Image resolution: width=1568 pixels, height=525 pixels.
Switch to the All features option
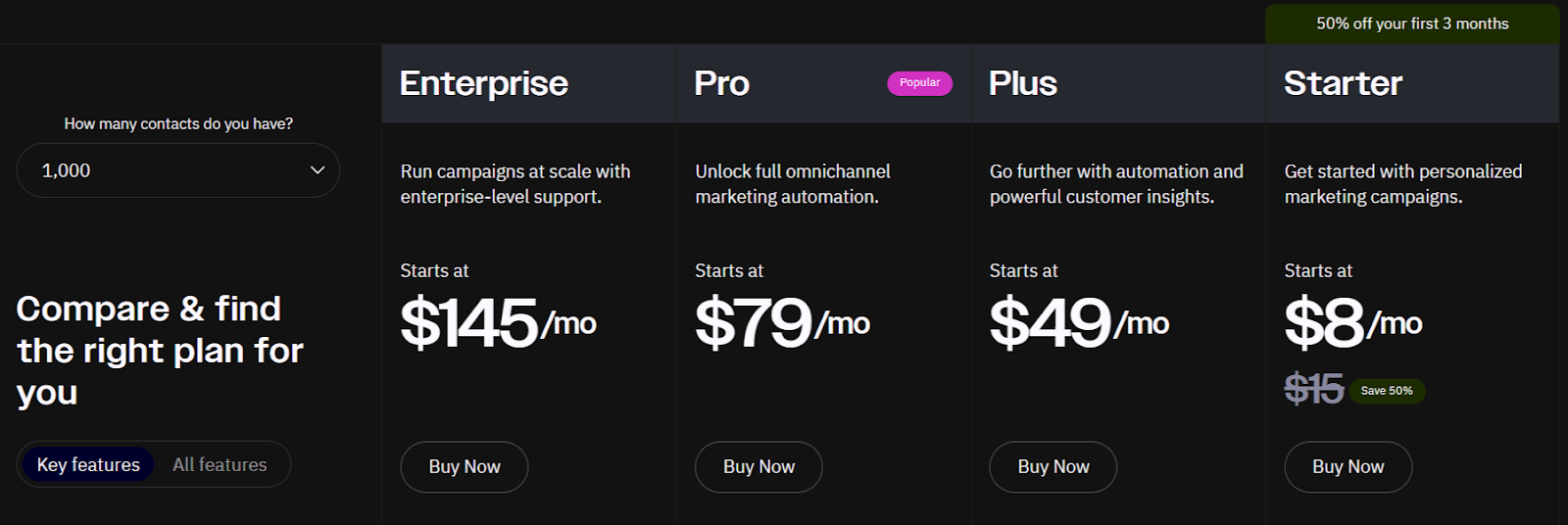coord(220,464)
